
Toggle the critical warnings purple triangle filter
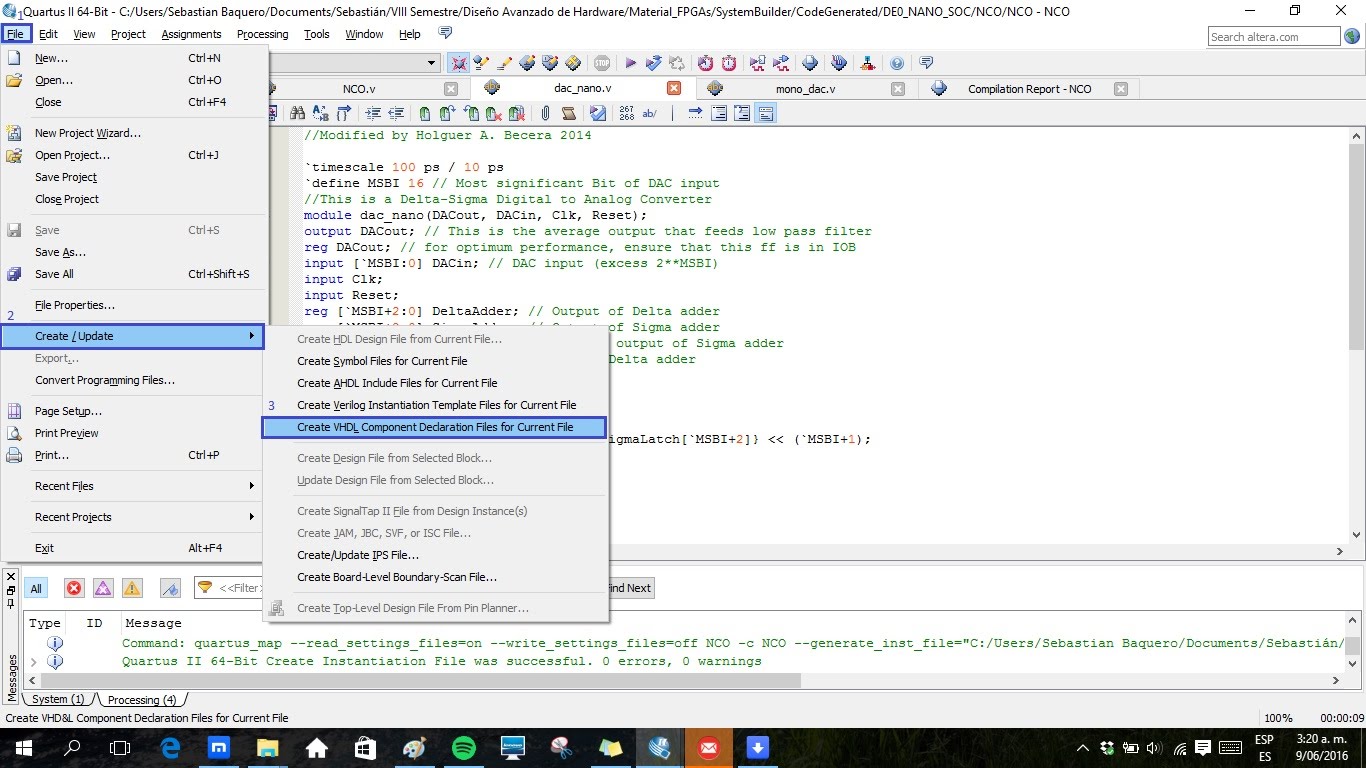[x=103, y=588]
